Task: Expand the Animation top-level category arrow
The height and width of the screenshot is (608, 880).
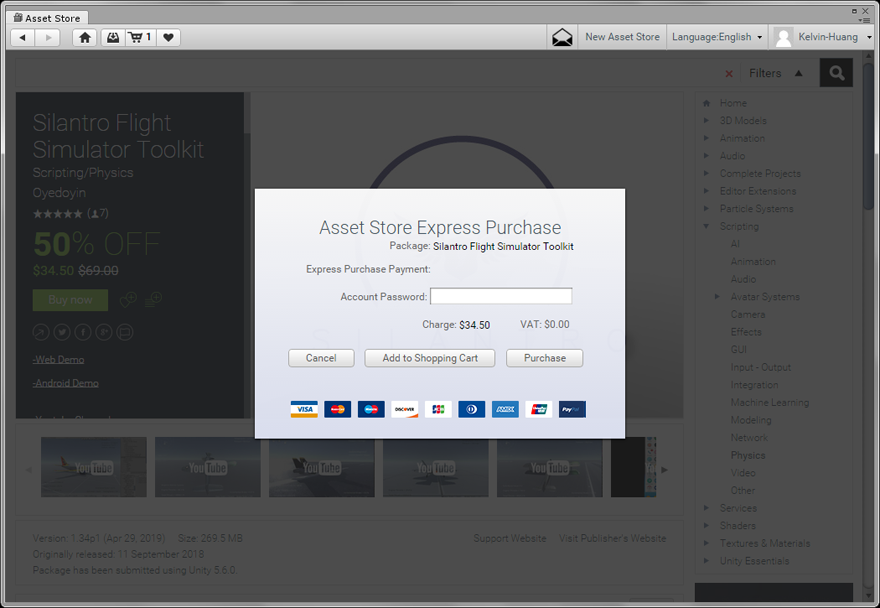Action: pyautogui.click(x=707, y=138)
